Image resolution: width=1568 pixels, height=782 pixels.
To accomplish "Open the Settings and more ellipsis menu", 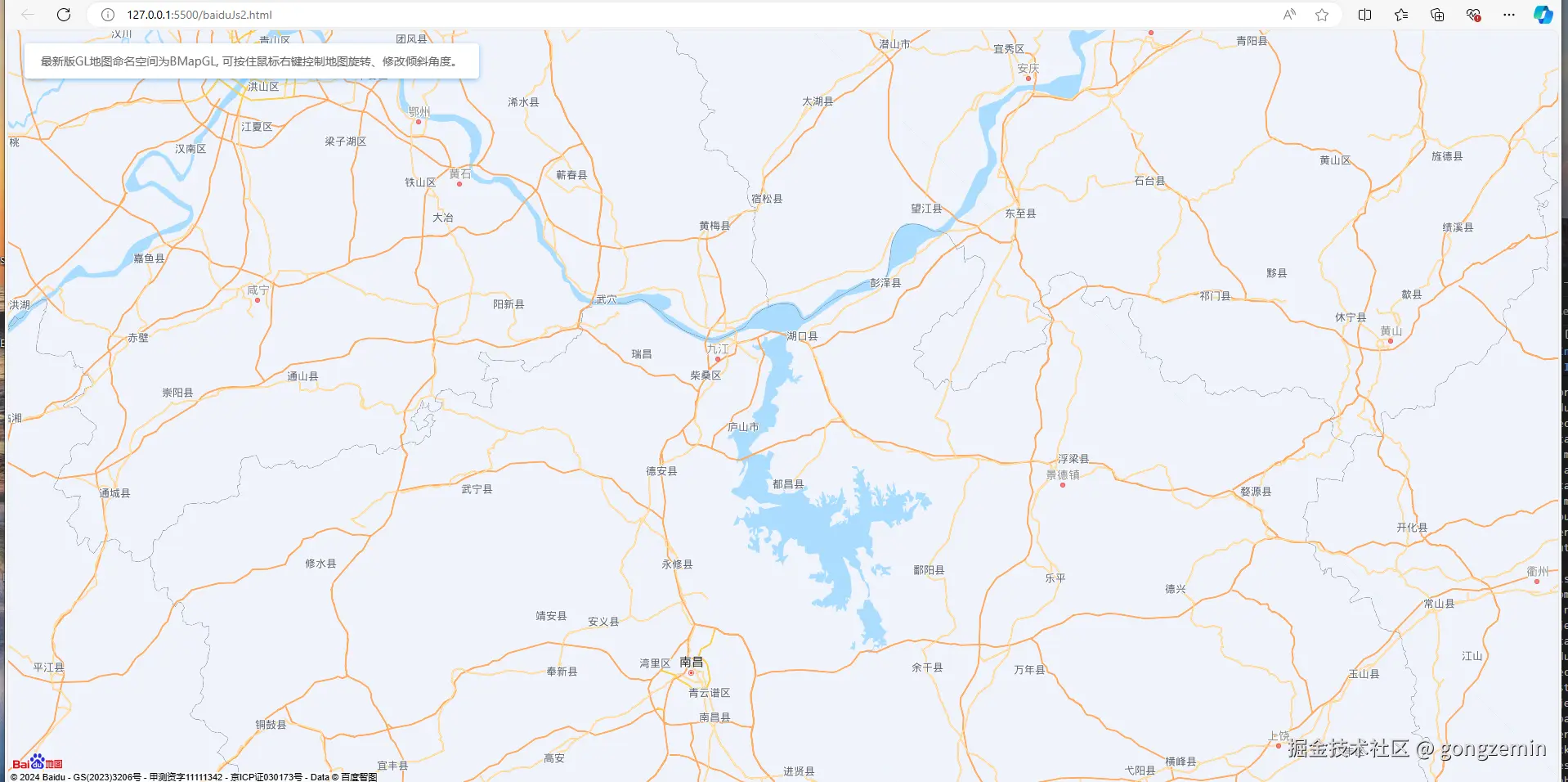I will (1509, 15).
